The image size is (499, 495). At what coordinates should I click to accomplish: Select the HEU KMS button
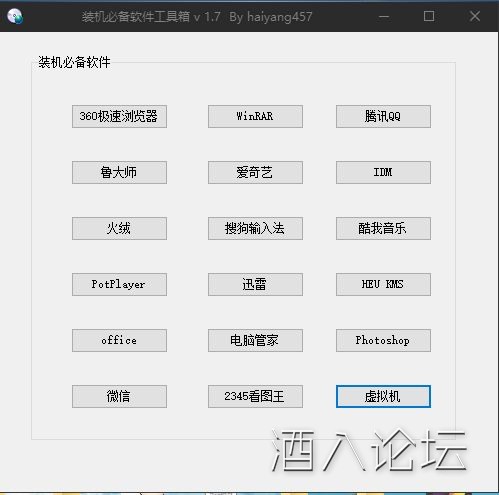point(383,284)
